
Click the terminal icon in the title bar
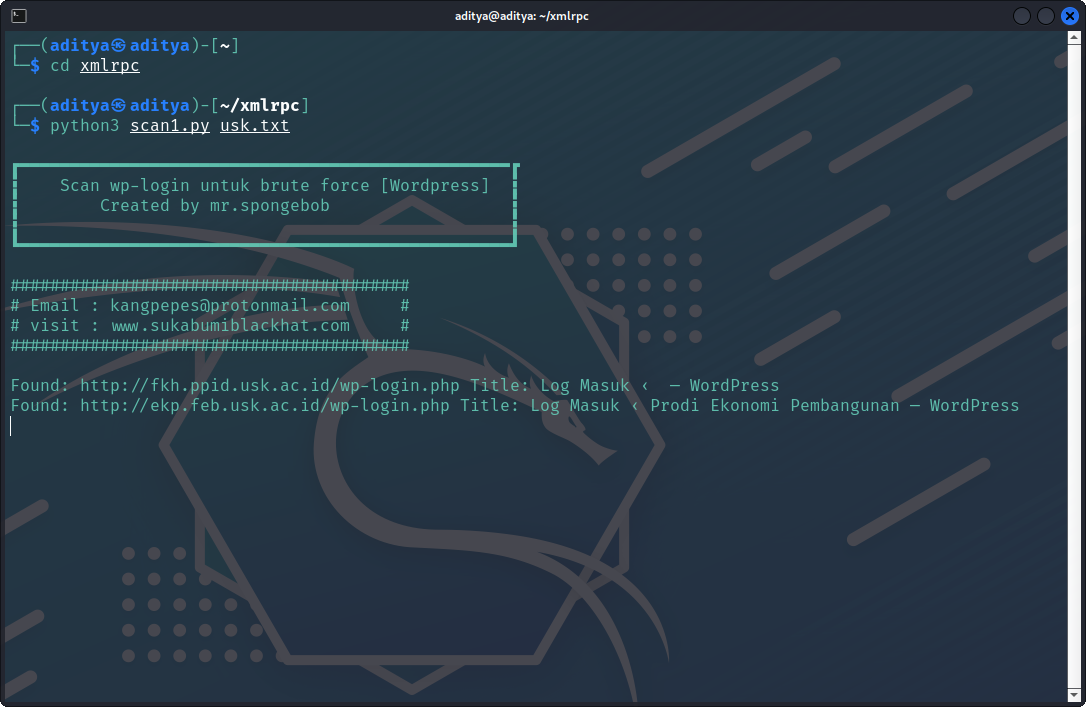19,16
